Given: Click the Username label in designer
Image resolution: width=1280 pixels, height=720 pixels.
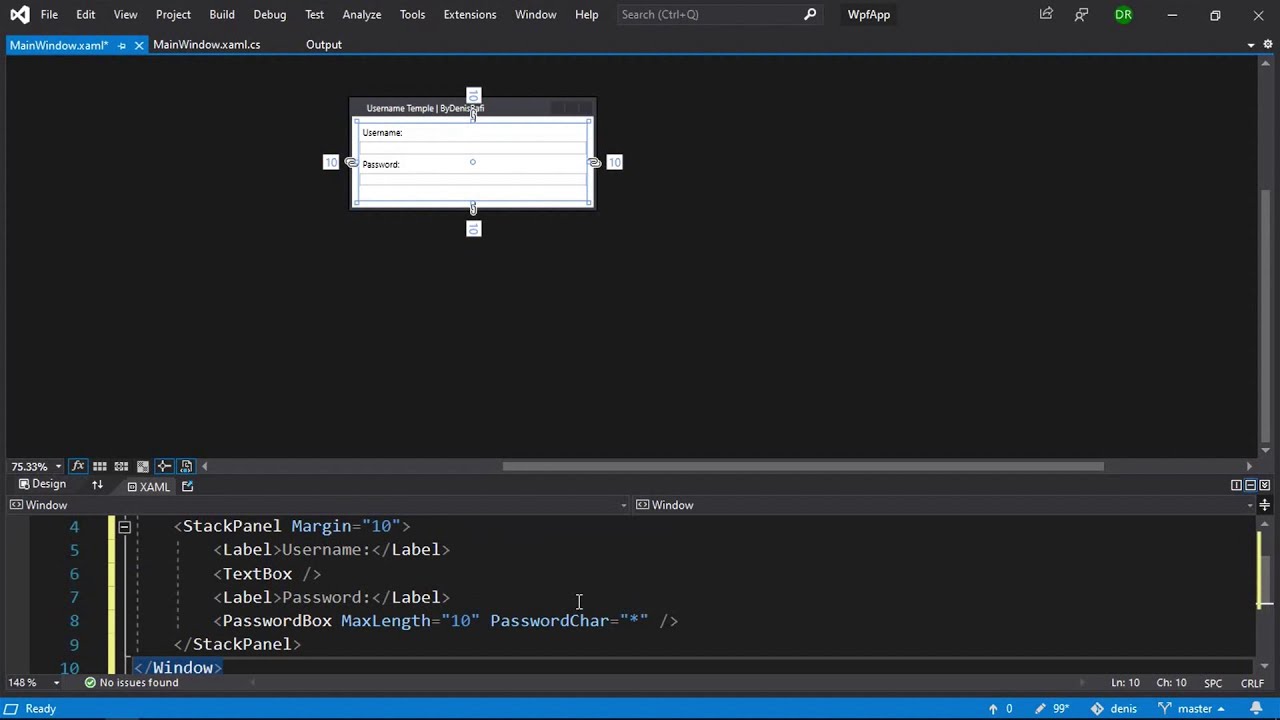Looking at the screenshot, I should tap(382, 132).
